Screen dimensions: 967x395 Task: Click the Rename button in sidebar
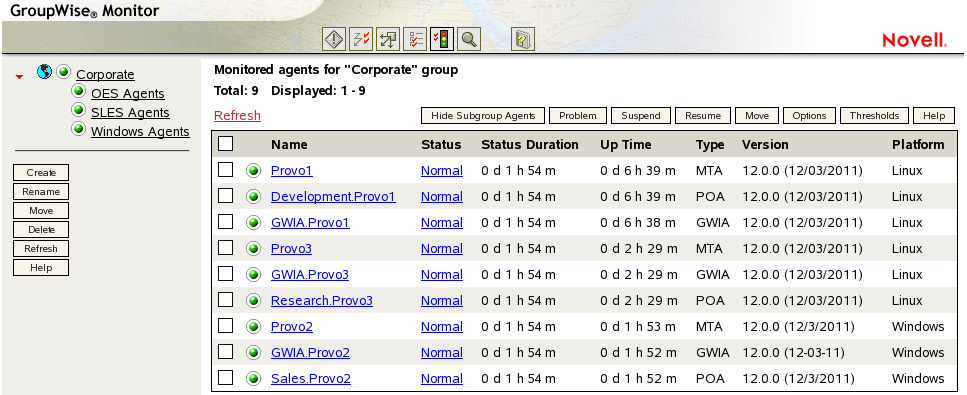(41, 192)
